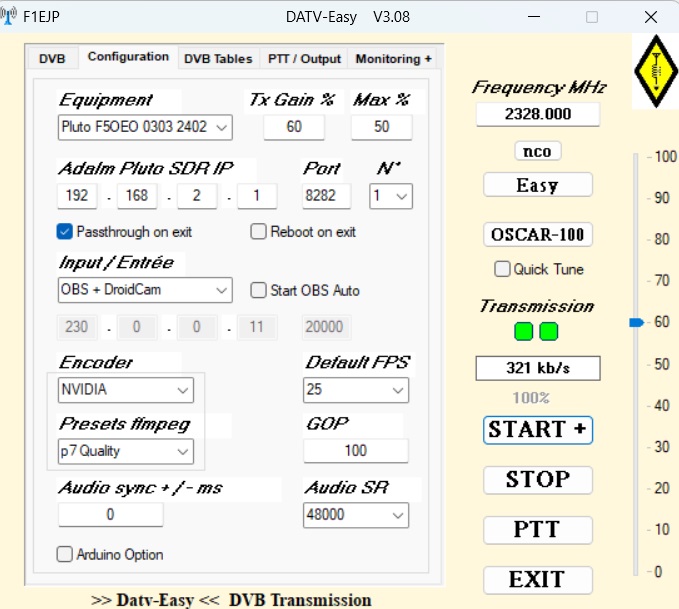Click the left green transmission indicator

pyautogui.click(x=526, y=331)
